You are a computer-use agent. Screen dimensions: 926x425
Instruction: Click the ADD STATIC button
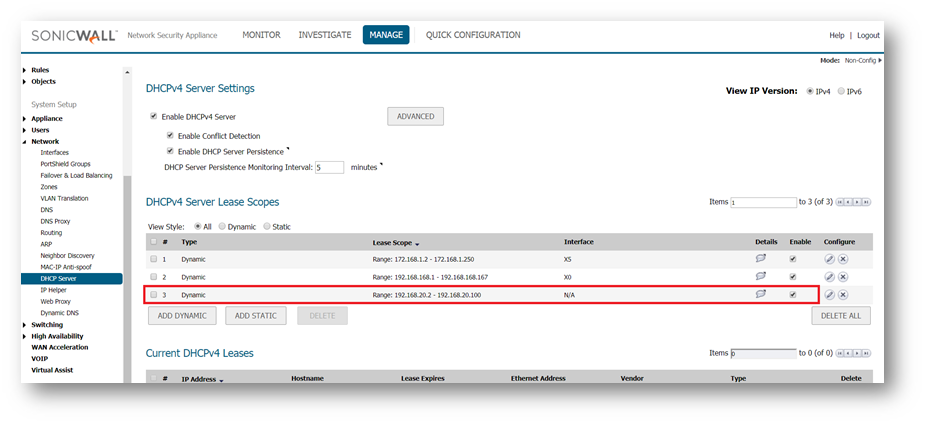point(256,316)
